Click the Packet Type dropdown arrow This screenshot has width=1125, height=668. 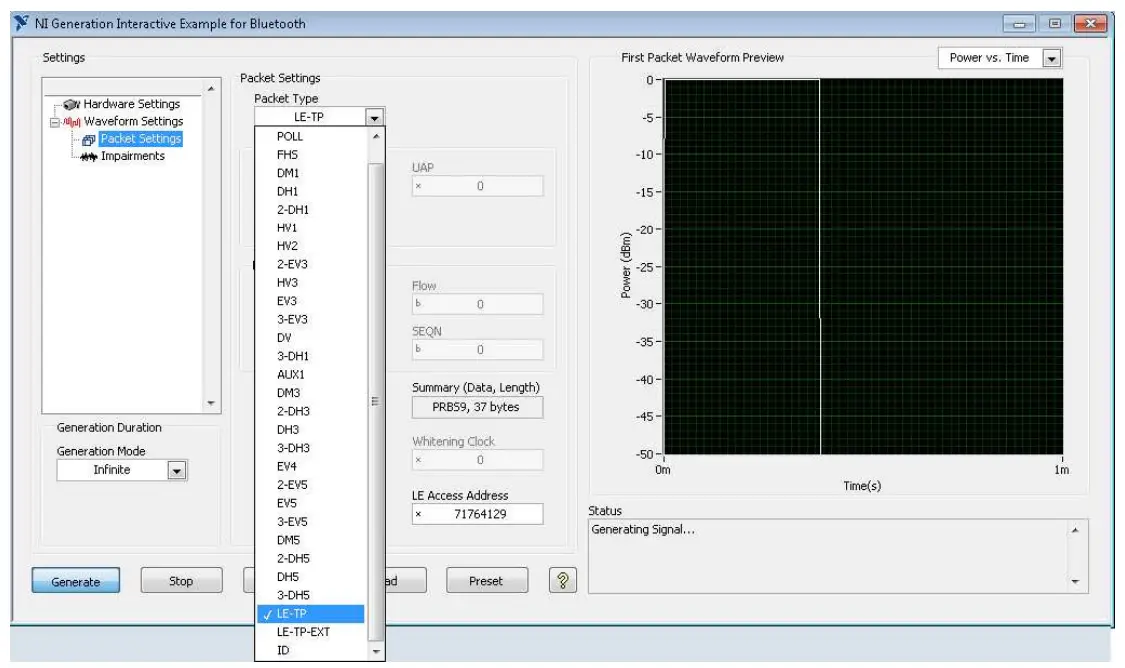click(x=374, y=117)
